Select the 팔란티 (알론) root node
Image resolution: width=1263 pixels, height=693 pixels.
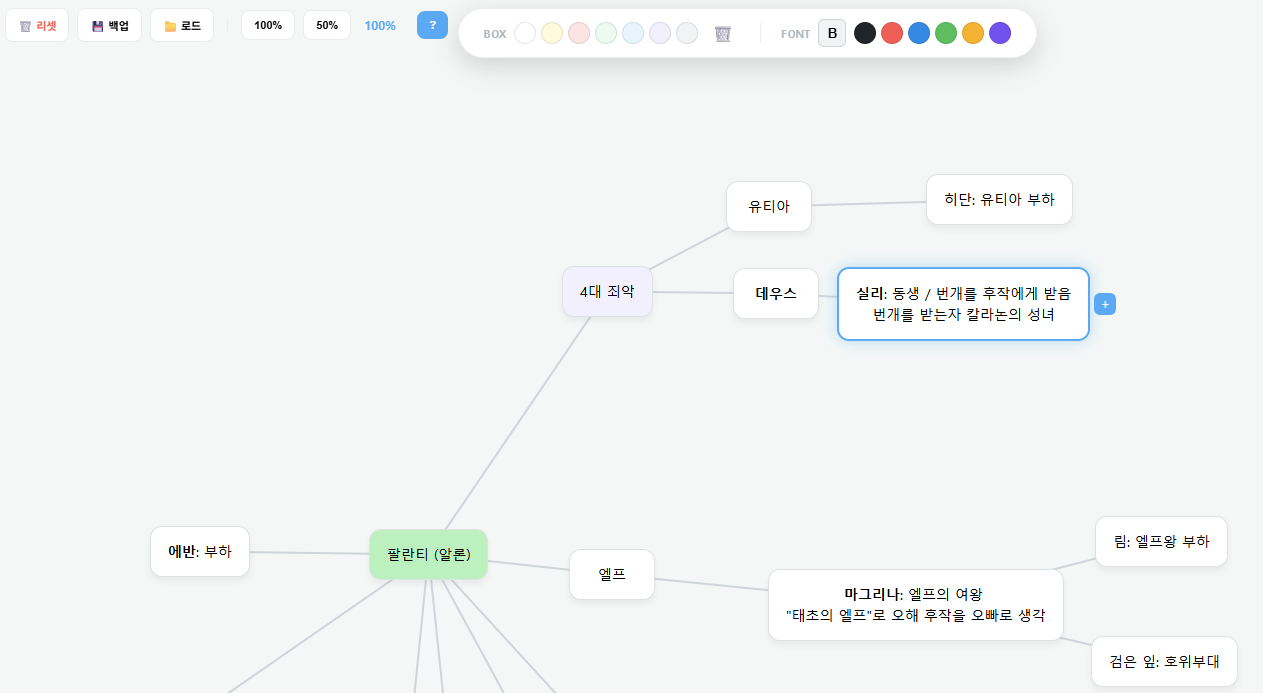[428, 553]
